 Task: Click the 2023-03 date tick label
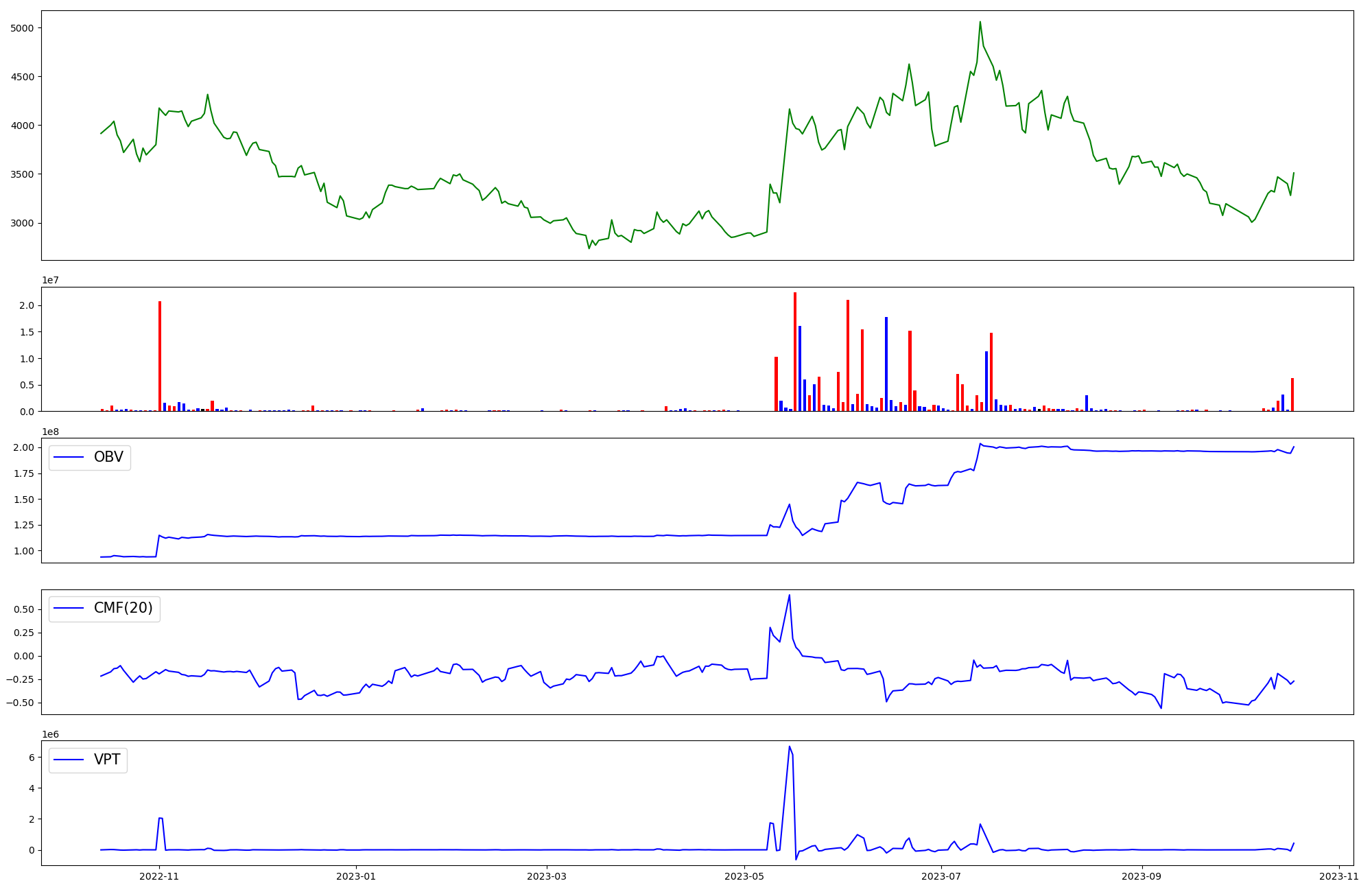pos(547,876)
